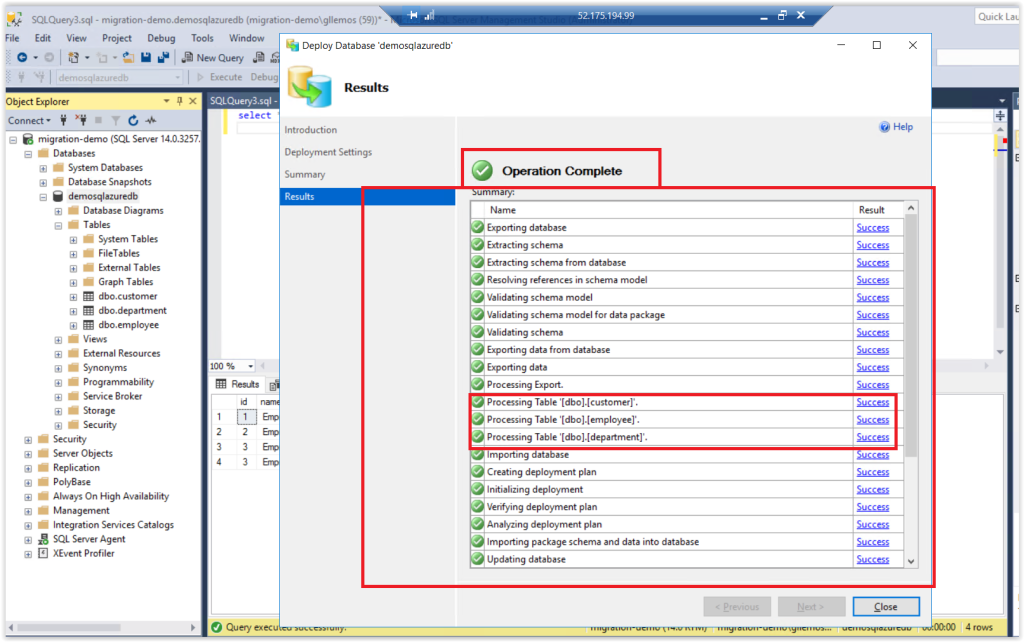Click the demosqlazuredb database cylinder icon
The image size is (1024, 642).
tap(58, 197)
